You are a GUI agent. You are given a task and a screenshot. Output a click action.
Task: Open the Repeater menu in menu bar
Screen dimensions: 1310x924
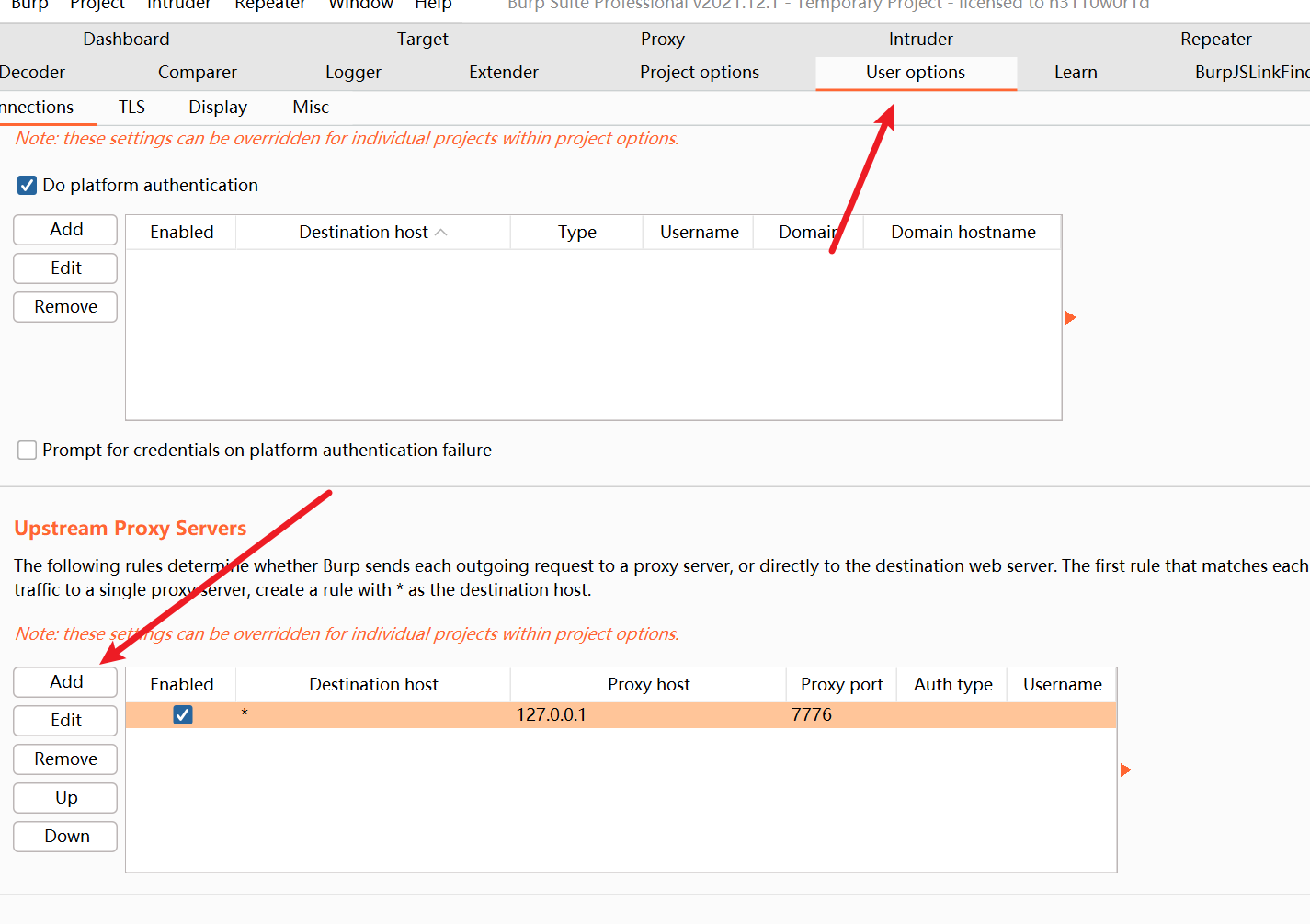[x=270, y=5]
